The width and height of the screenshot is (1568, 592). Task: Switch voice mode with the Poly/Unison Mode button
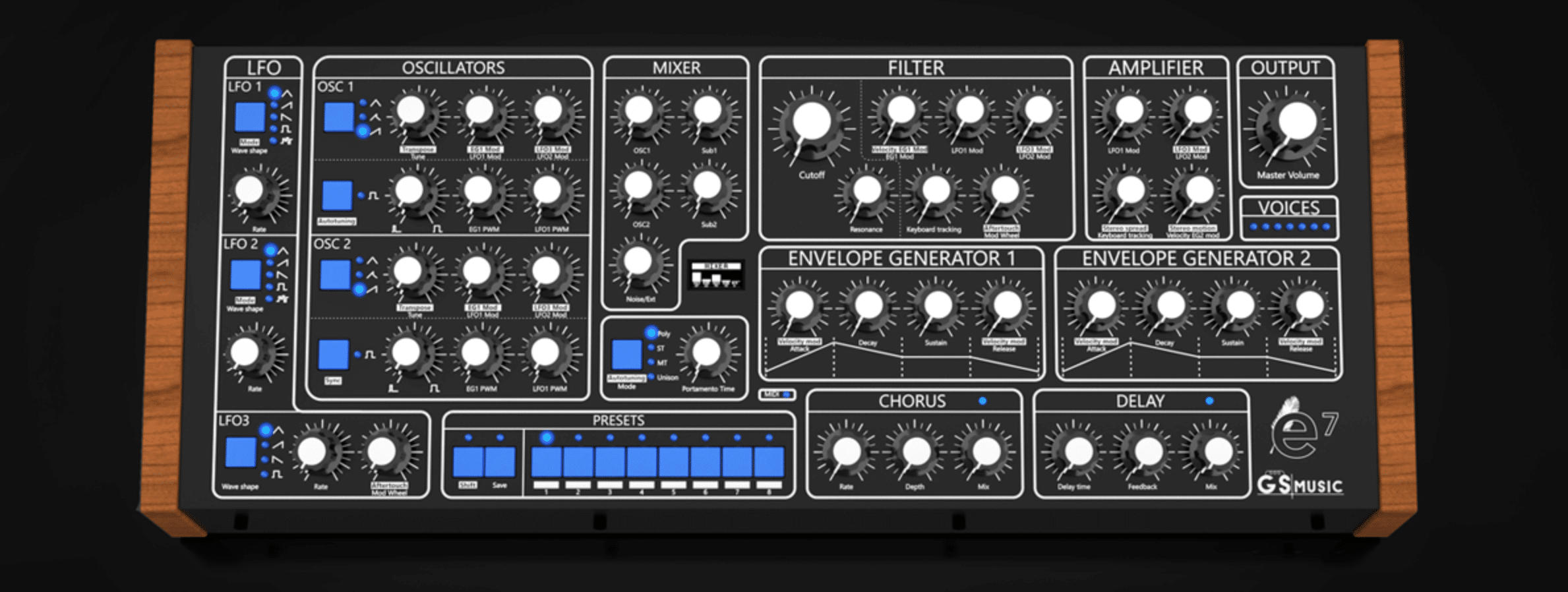pyautogui.click(x=626, y=354)
